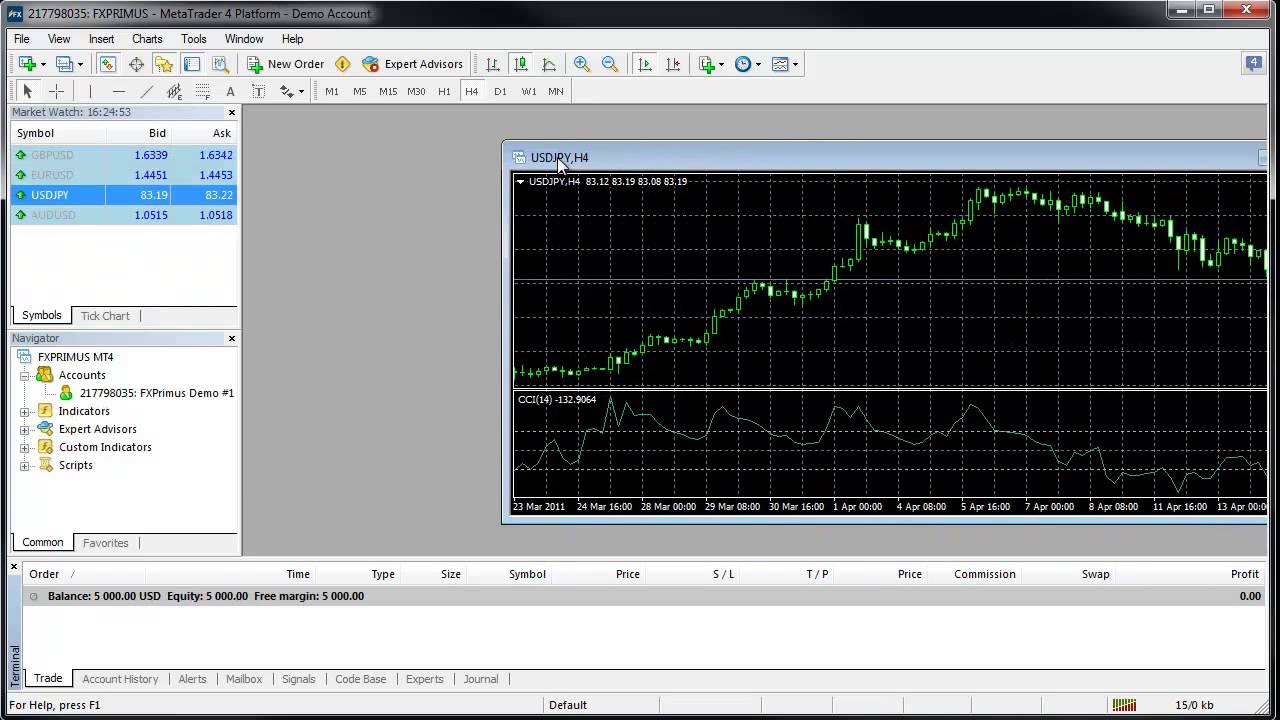Sort orders by Profit column
Screen dimensions: 1280x720
click(1244, 574)
